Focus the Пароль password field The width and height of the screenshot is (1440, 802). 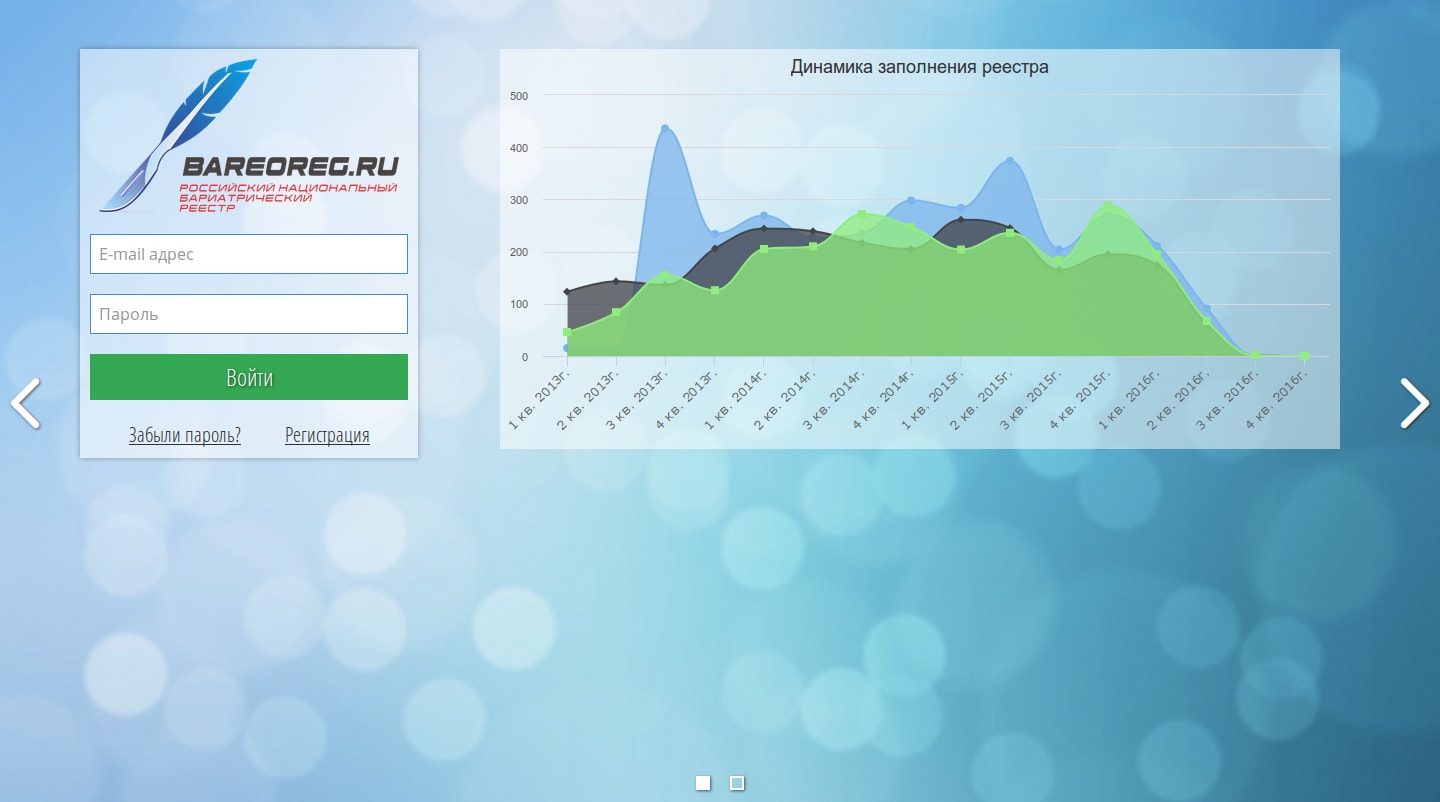click(249, 314)
